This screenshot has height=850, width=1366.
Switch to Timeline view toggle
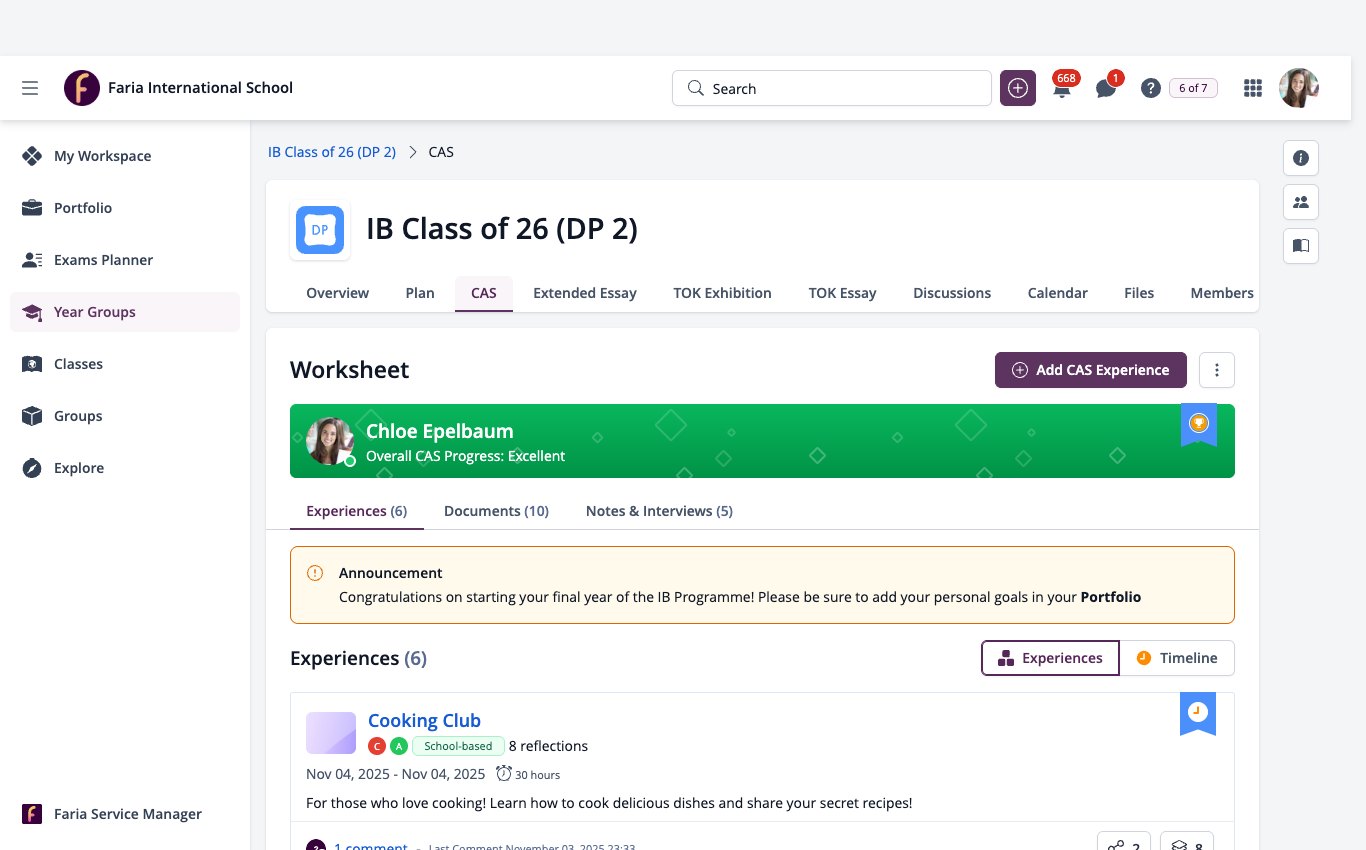tap(1177, 658)
